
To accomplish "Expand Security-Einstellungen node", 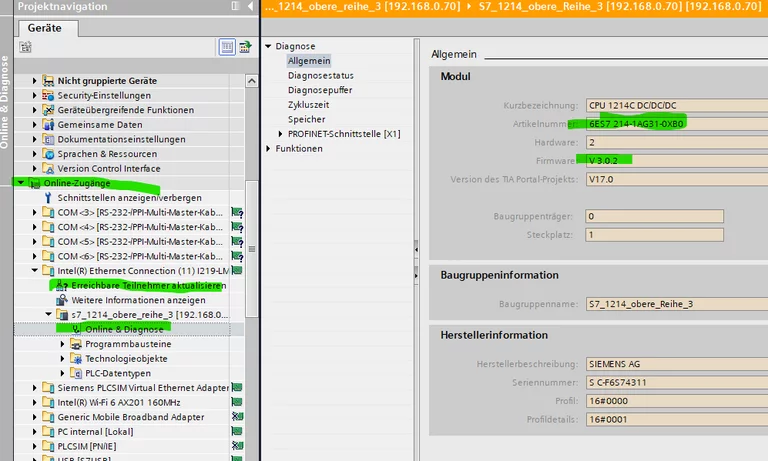I will point(34,96).
